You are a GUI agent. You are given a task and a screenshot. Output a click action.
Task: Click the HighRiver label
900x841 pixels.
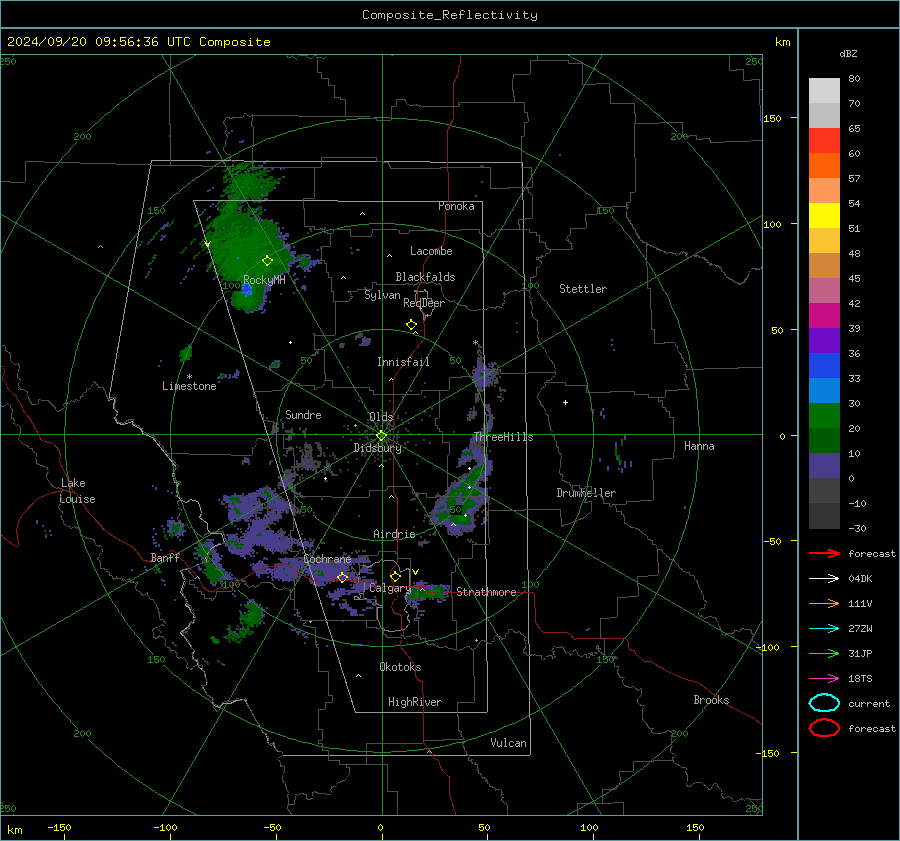pos(415,702)
